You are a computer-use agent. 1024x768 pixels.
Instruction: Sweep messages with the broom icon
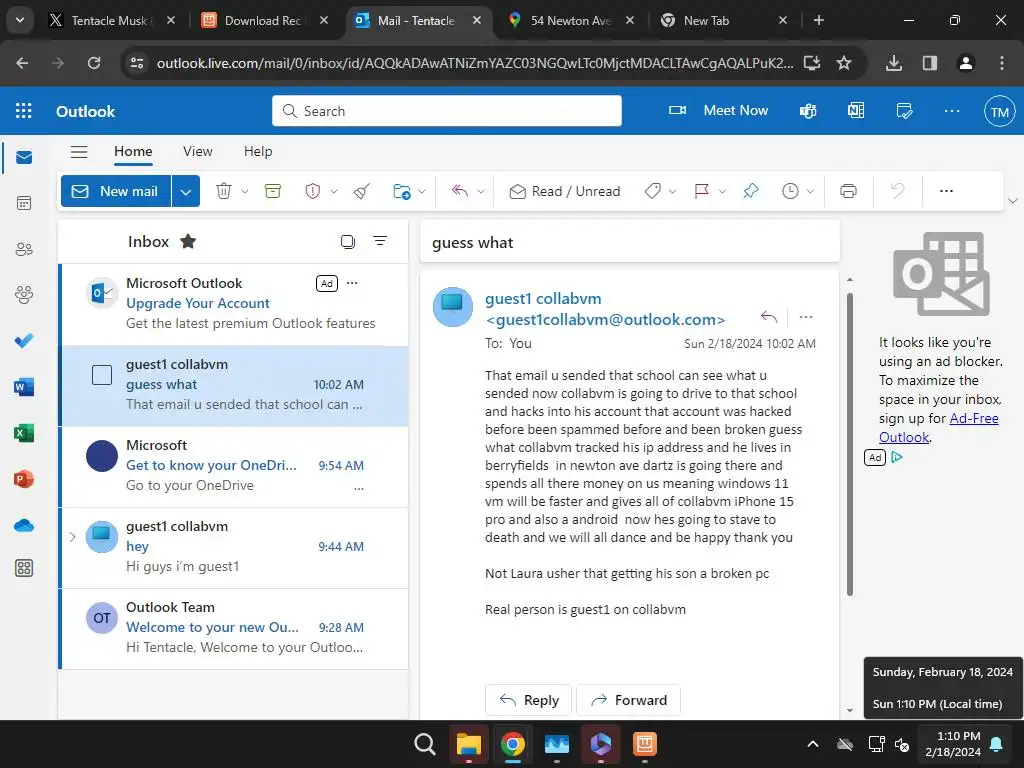coord(362,191)
